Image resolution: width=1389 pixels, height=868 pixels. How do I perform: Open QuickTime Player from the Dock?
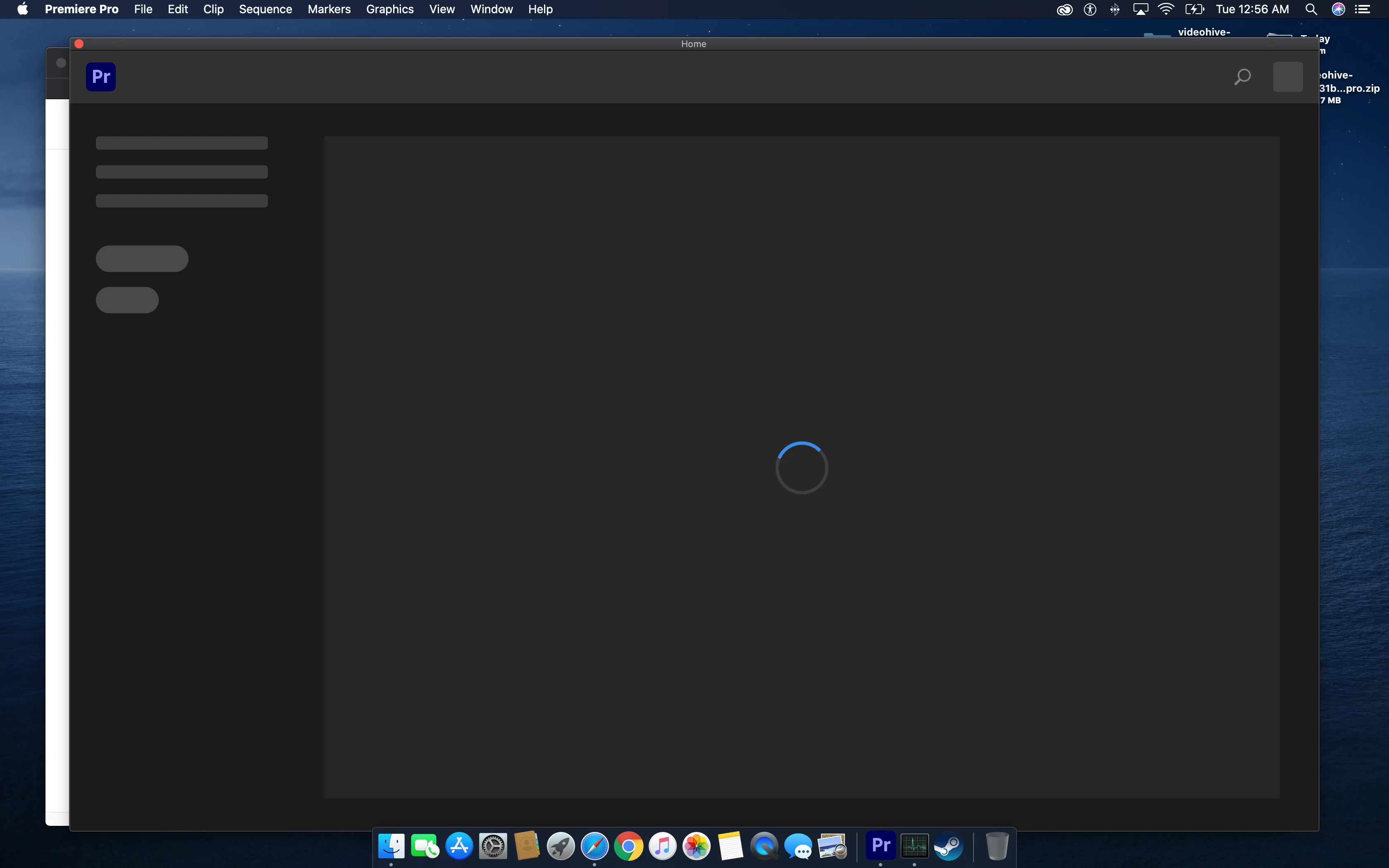click(764, 846)
